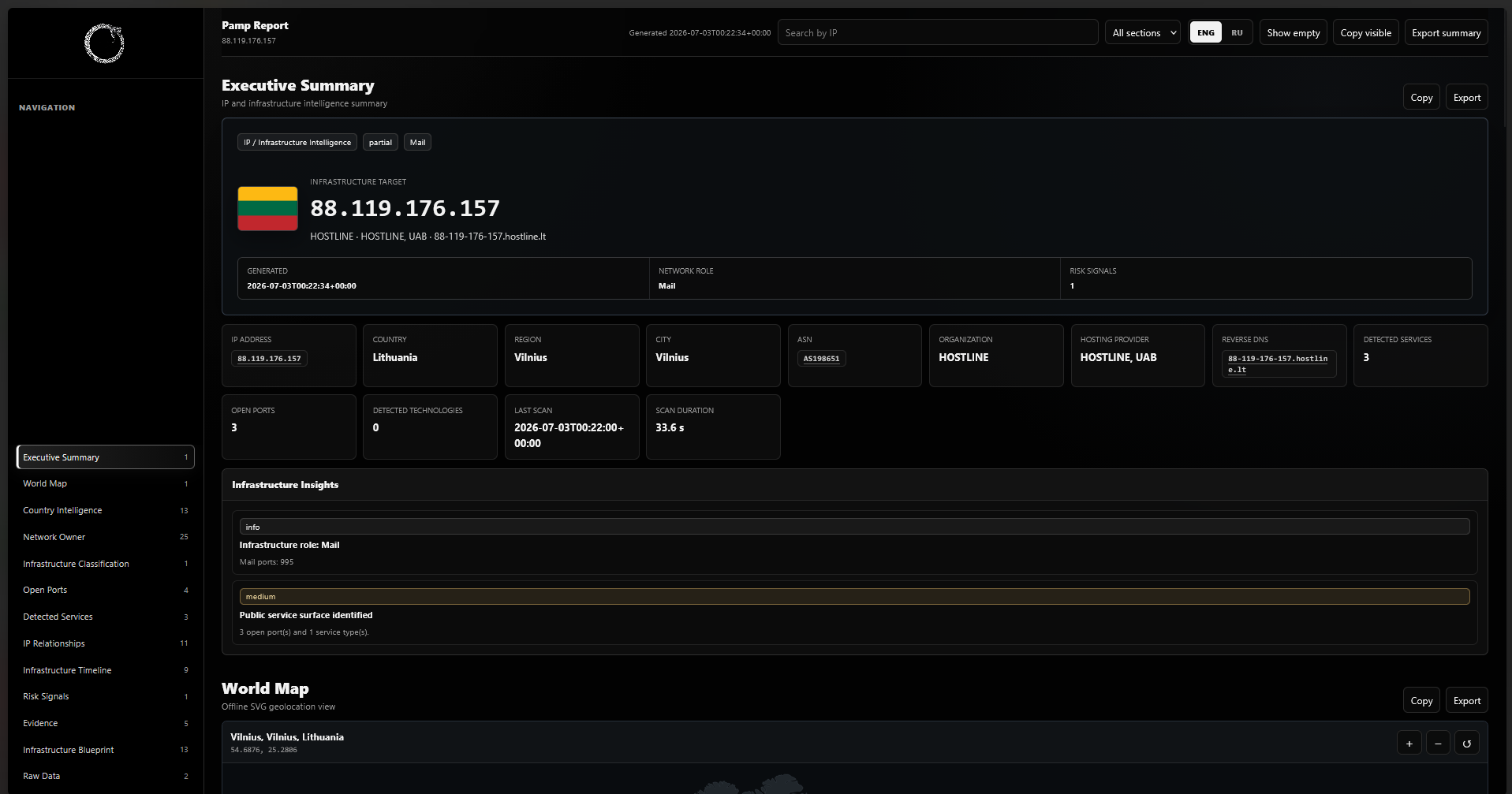Click the Lithuania flag icon
1512x794 pixels.
click(x=267, y=208)
